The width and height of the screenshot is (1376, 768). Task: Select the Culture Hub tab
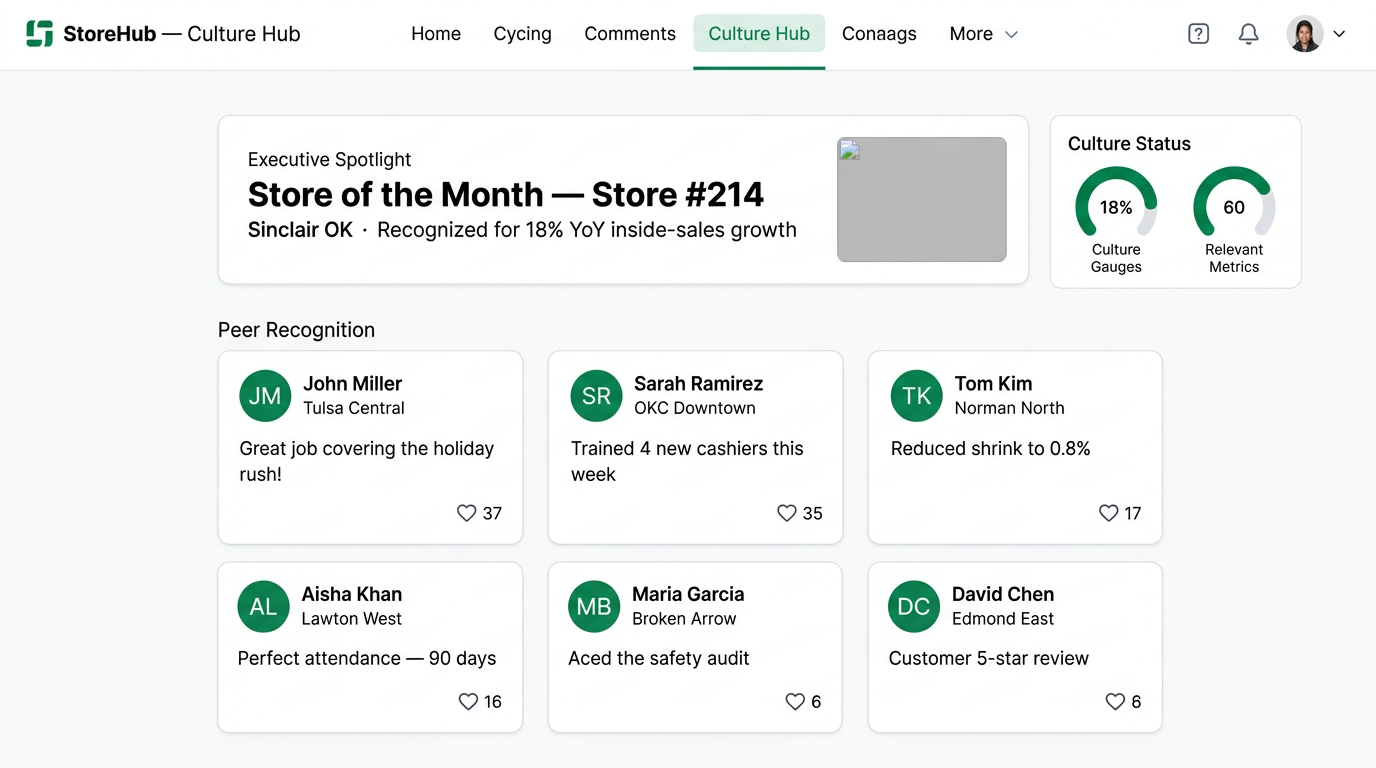[759, 34]
